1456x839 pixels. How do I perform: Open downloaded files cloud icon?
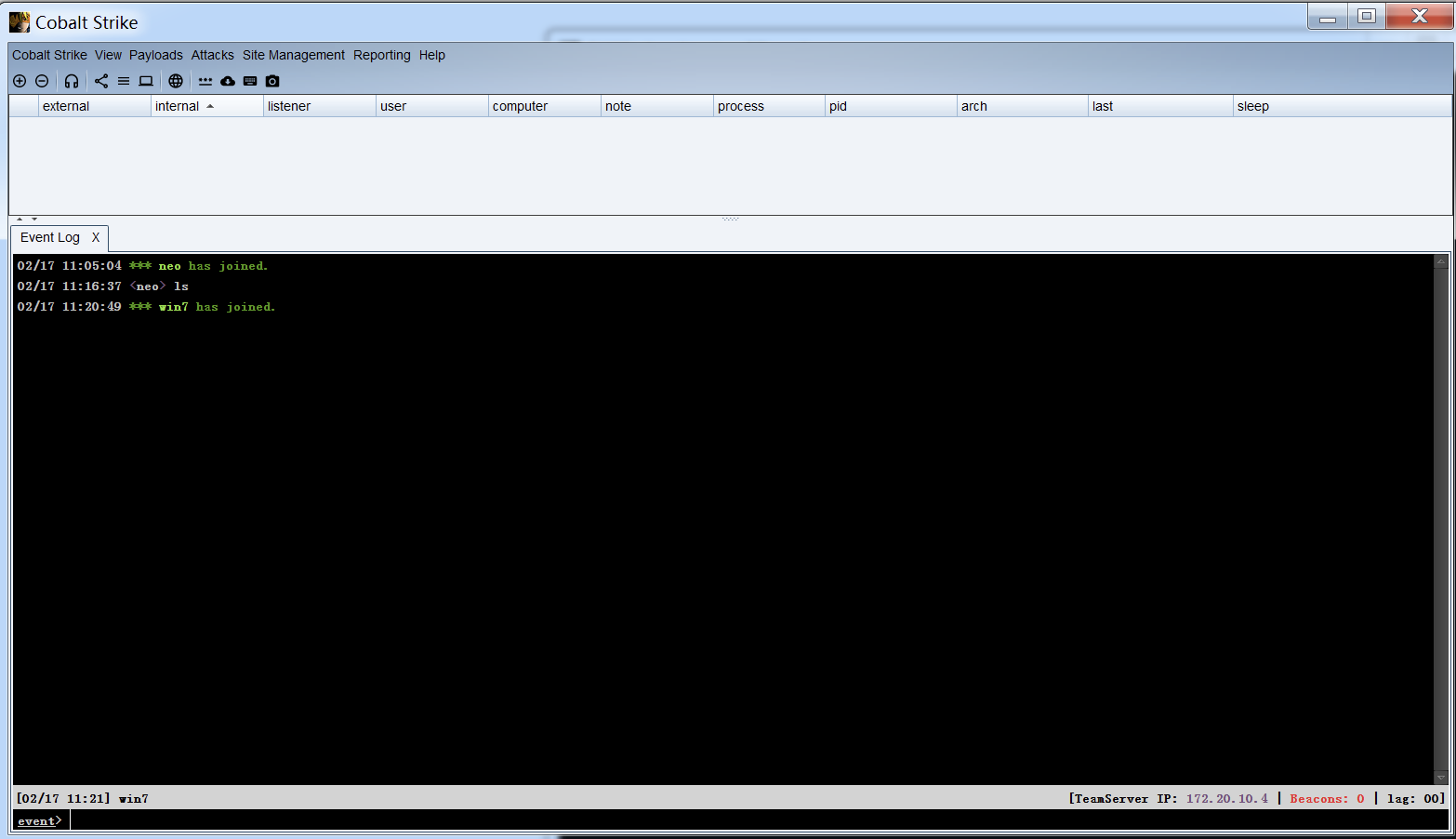(228, 81)
